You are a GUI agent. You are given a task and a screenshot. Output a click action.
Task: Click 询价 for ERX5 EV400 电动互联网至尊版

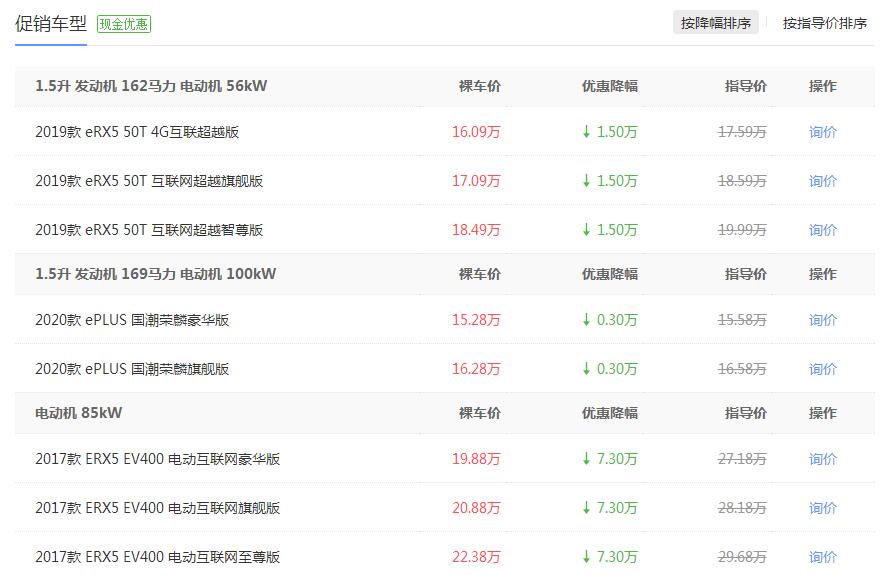(x=822, y=557)
